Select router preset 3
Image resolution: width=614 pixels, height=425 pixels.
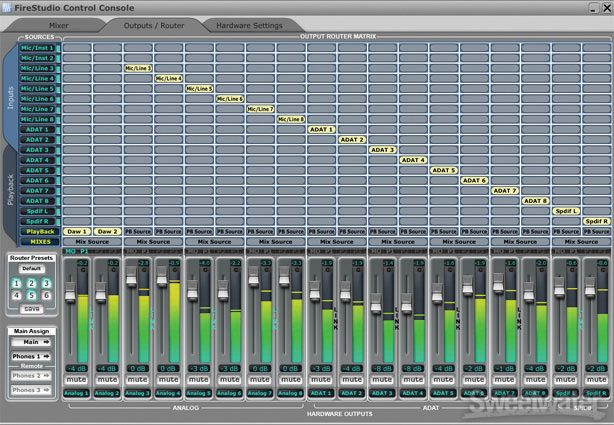pos(45,284)
